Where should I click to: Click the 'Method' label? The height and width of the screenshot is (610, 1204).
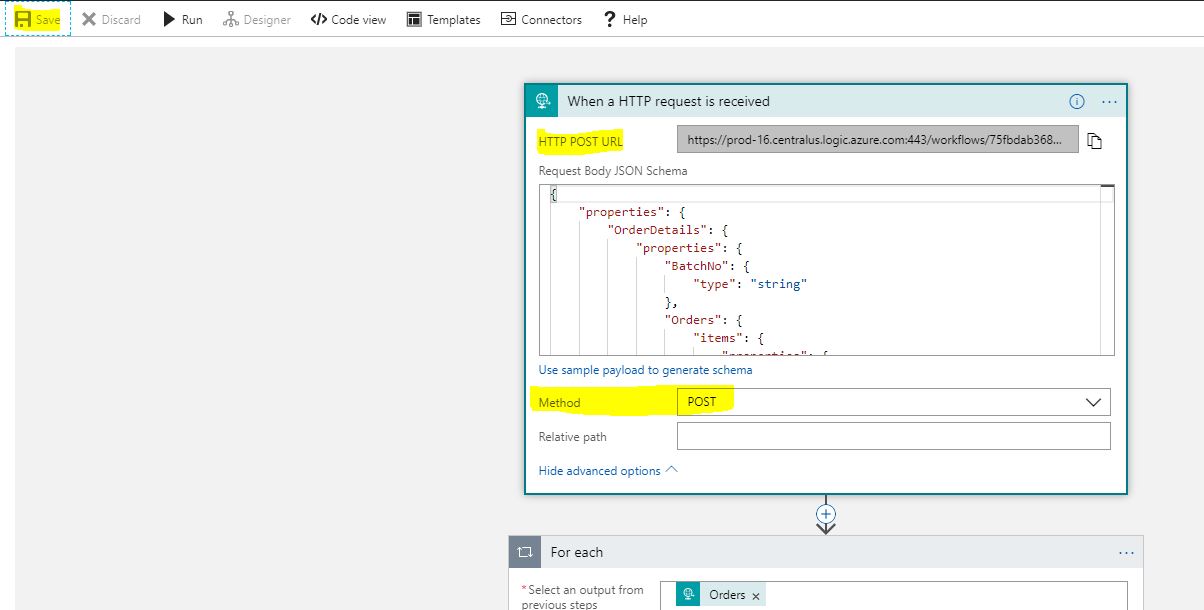coord(559,403)
